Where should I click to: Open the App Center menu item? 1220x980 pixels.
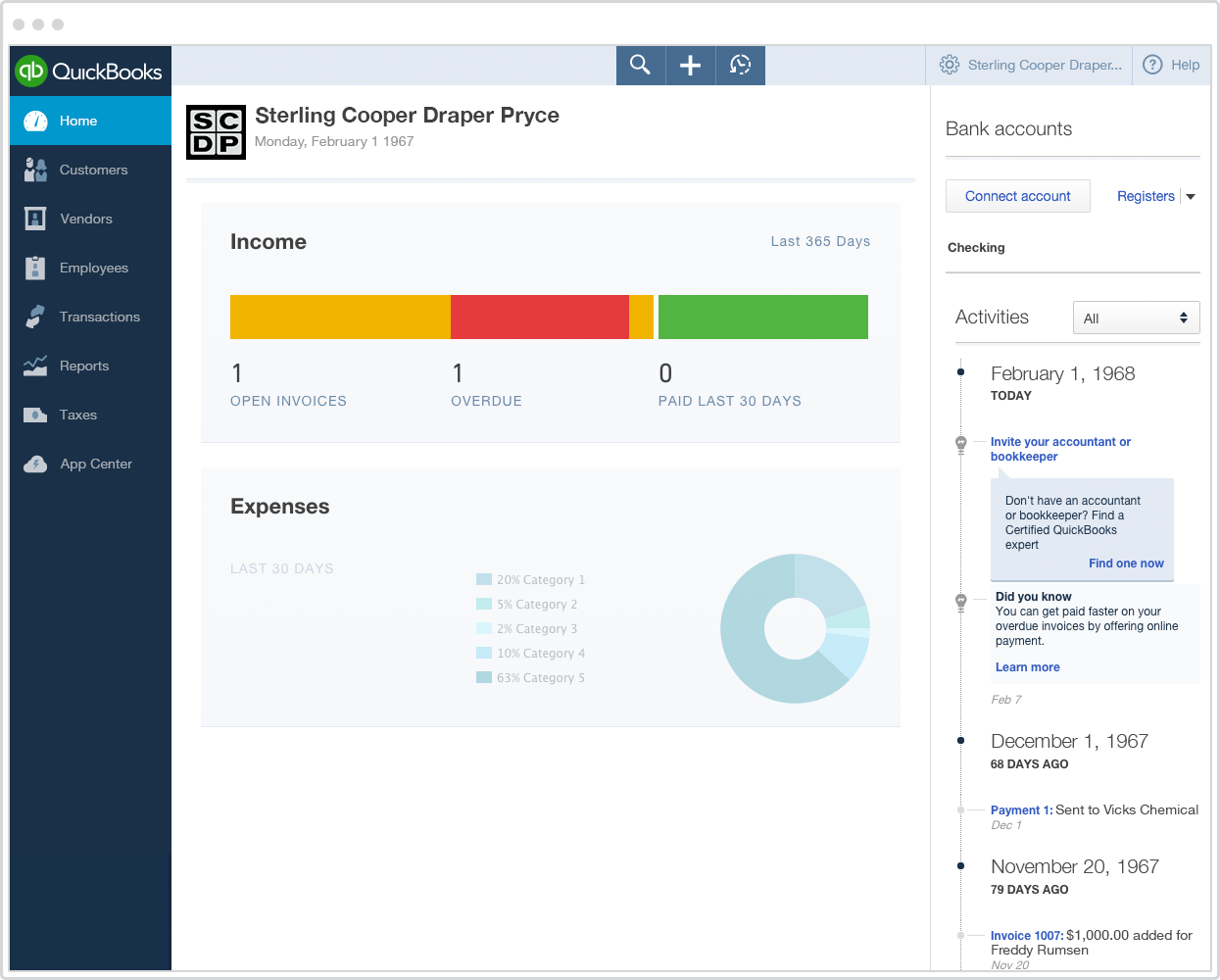(90, 464)
